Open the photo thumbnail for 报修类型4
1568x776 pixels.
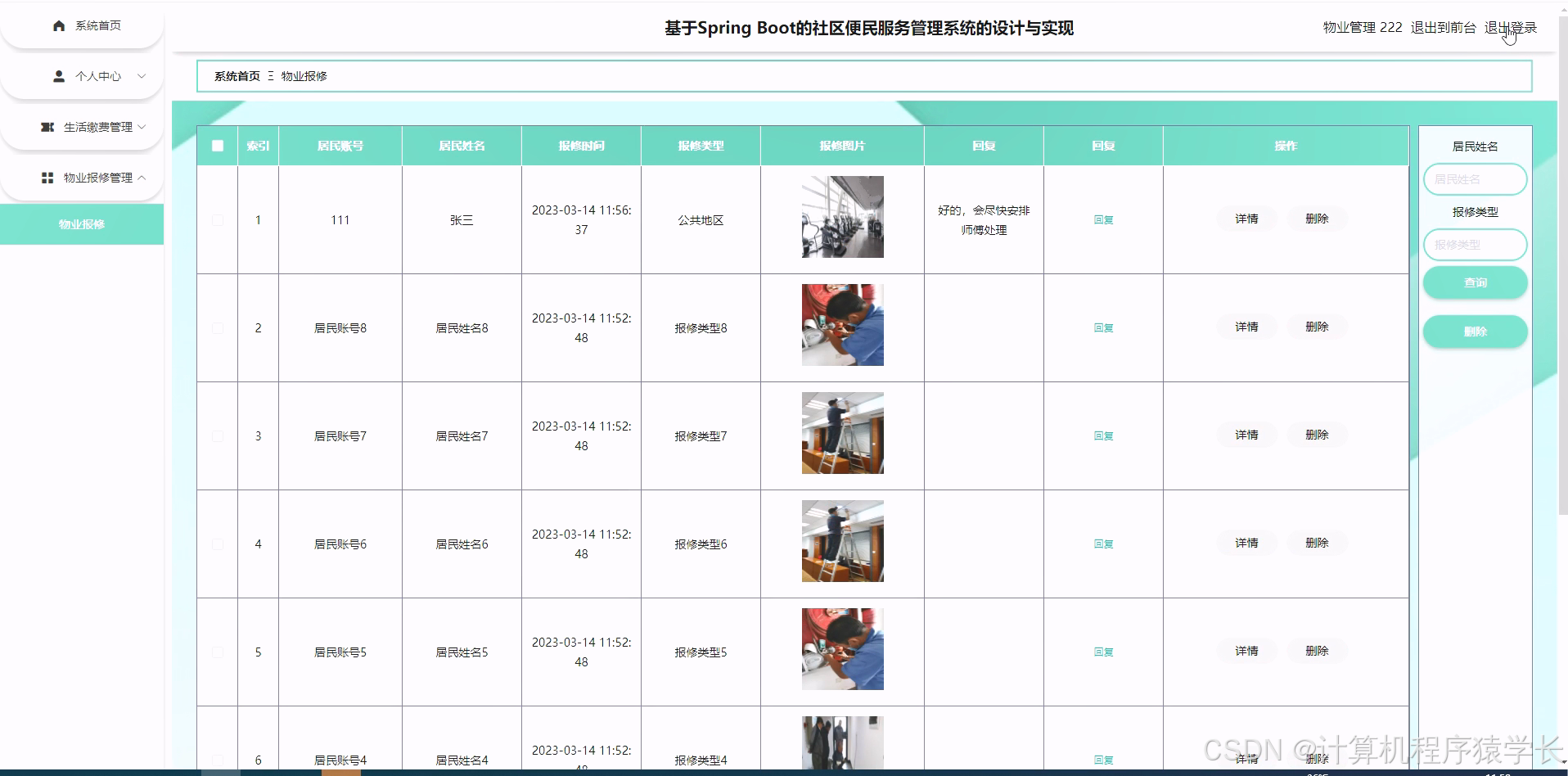pos(842,742)
